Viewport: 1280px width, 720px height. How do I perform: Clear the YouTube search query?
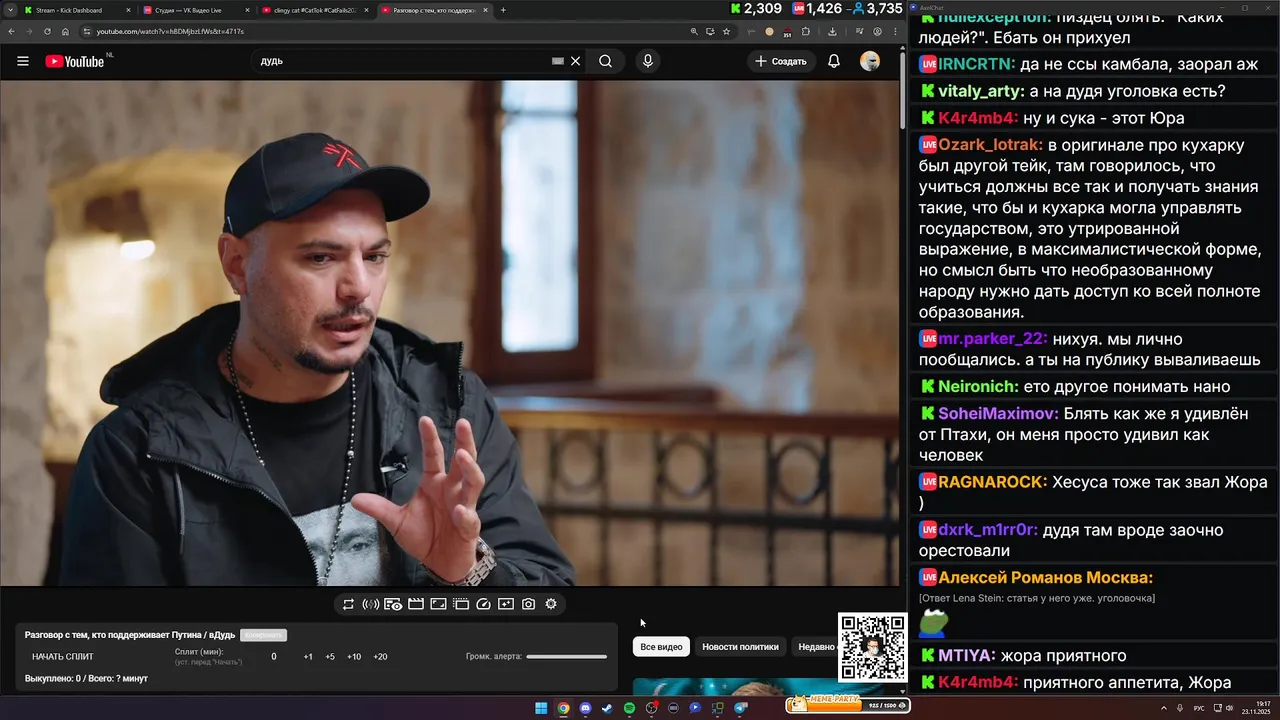tap(575, 61)
